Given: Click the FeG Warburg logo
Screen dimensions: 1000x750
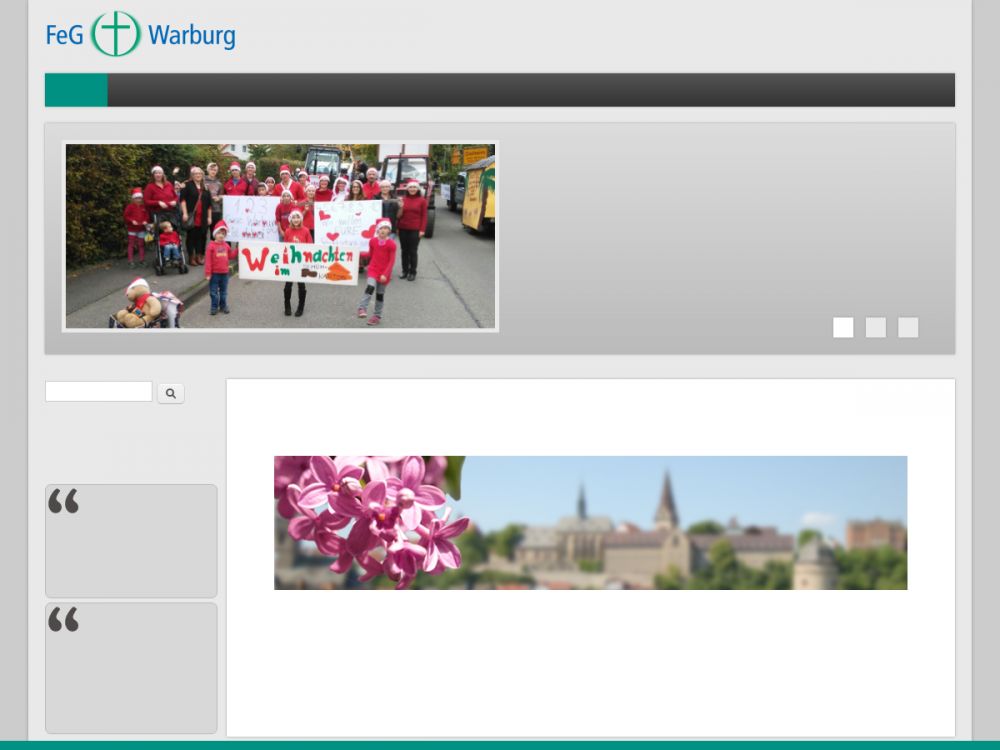Looking at the screenshot, I should (x=140, y=35).
